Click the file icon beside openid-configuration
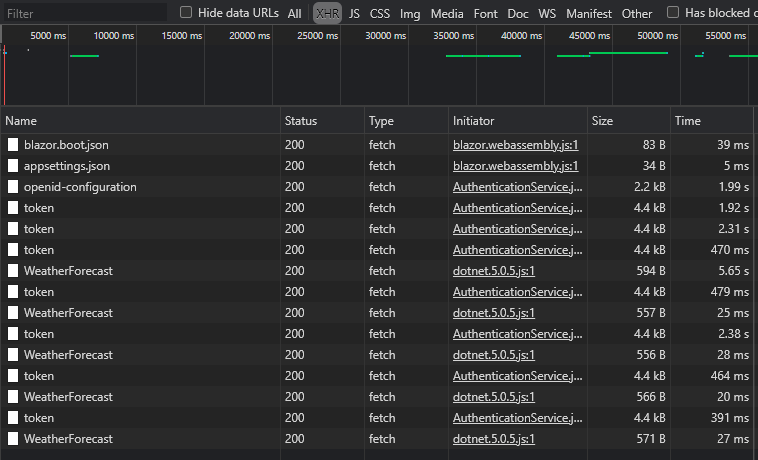The width and height of the screenshot is (758, 460). (x=13, y=187)
